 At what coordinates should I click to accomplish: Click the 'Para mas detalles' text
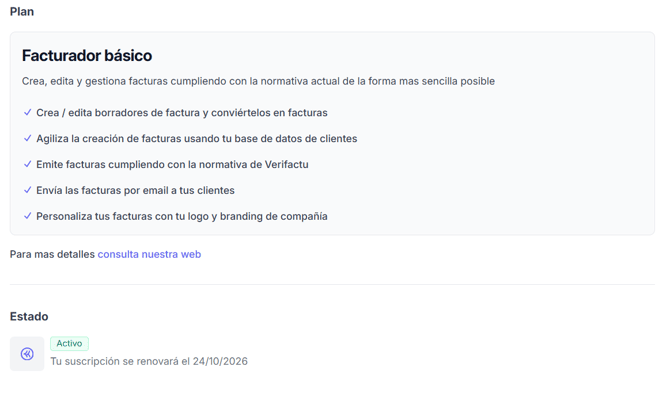pyautogui.click(x=52, y=255)
